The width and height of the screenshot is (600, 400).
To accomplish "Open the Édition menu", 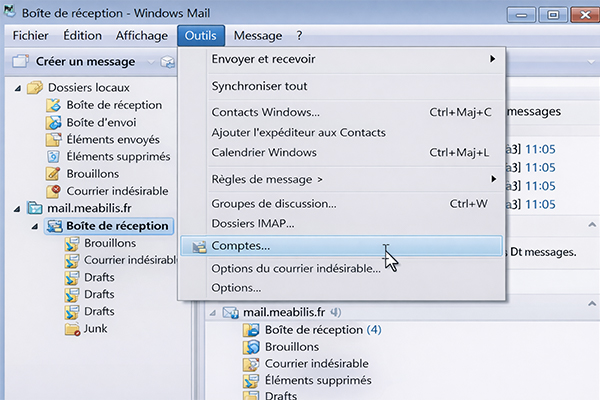I will click(x=82, y=36).
